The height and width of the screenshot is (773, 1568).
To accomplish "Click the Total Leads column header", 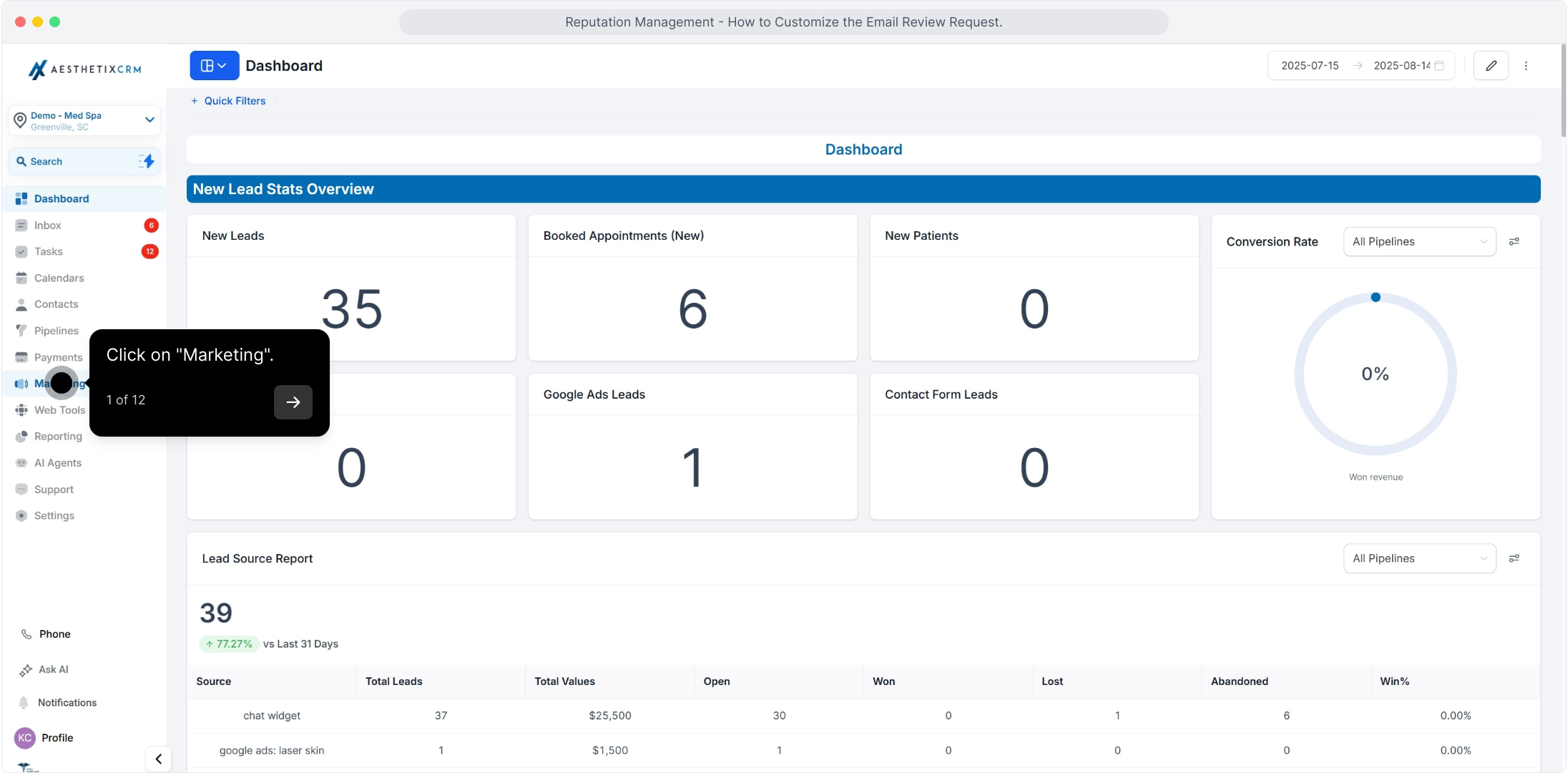I will (394, 681).
